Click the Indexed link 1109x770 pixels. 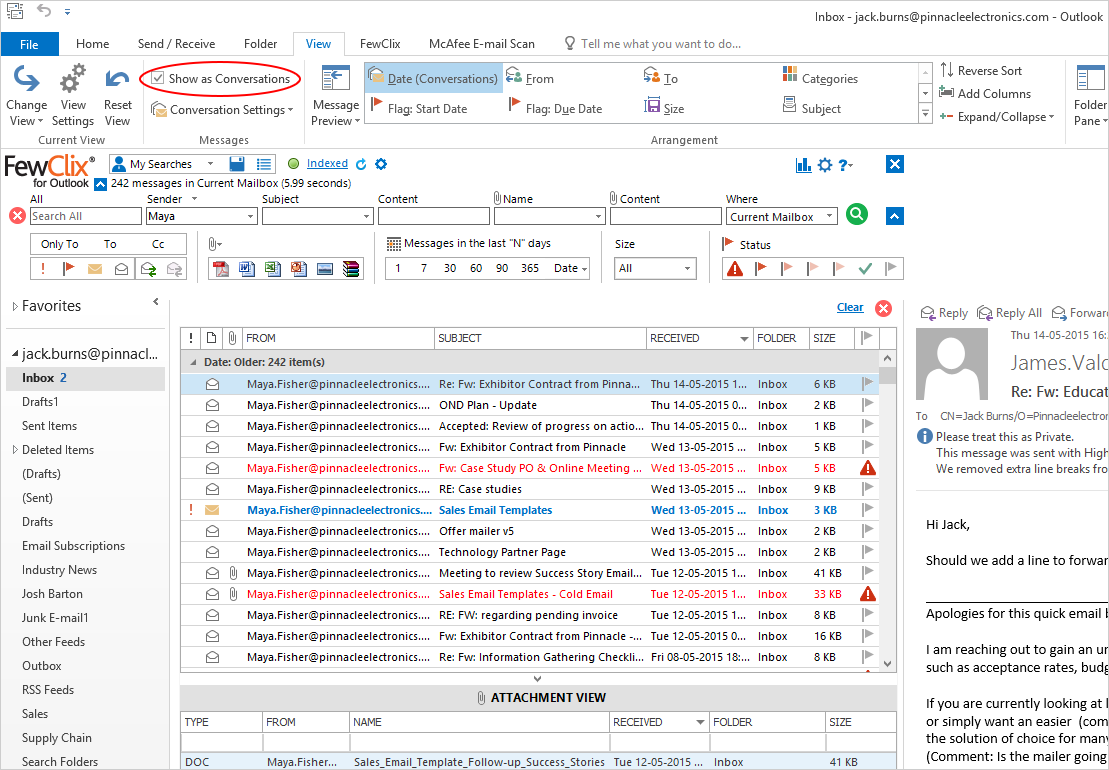click(x=327, y=163)
